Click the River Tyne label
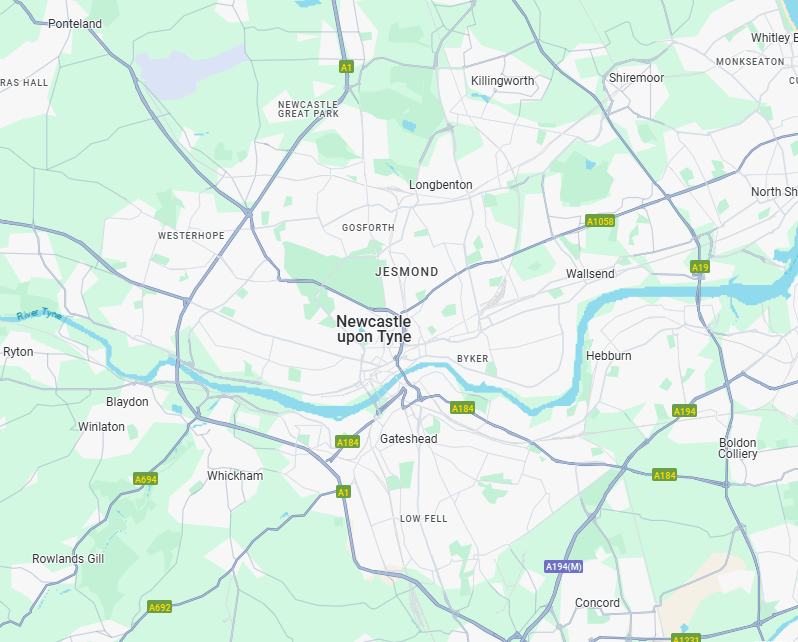Viewport: 798px width, 642px height. pyautogui.click(x=39, y=314)
